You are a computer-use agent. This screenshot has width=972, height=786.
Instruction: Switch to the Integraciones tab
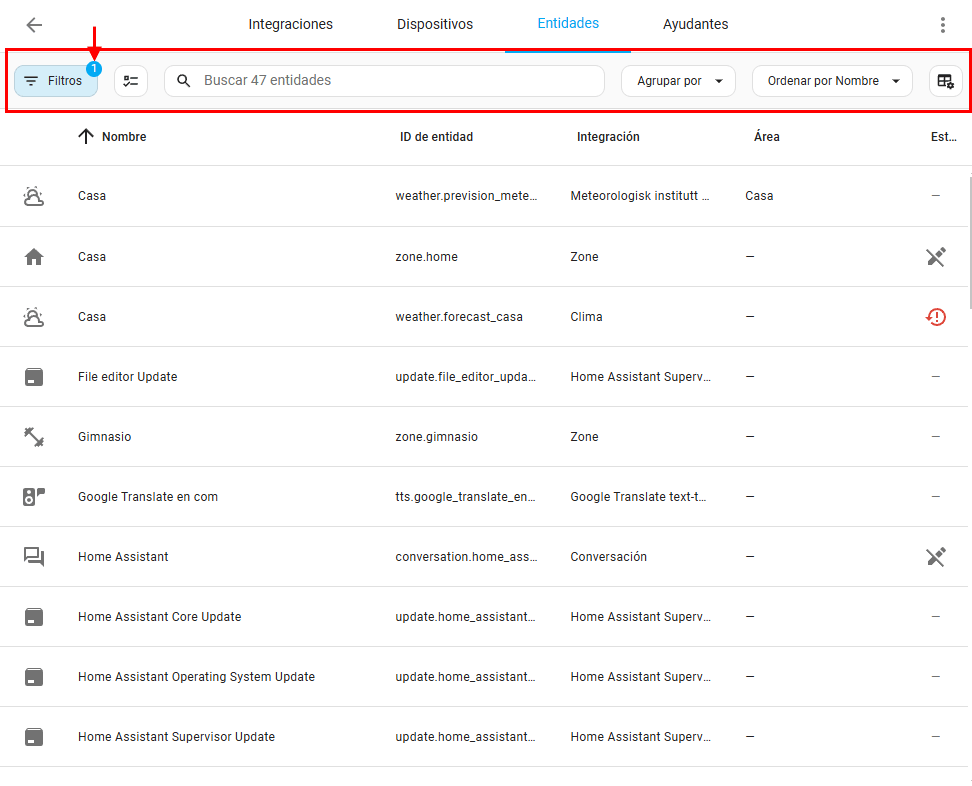tap(290, 24)
